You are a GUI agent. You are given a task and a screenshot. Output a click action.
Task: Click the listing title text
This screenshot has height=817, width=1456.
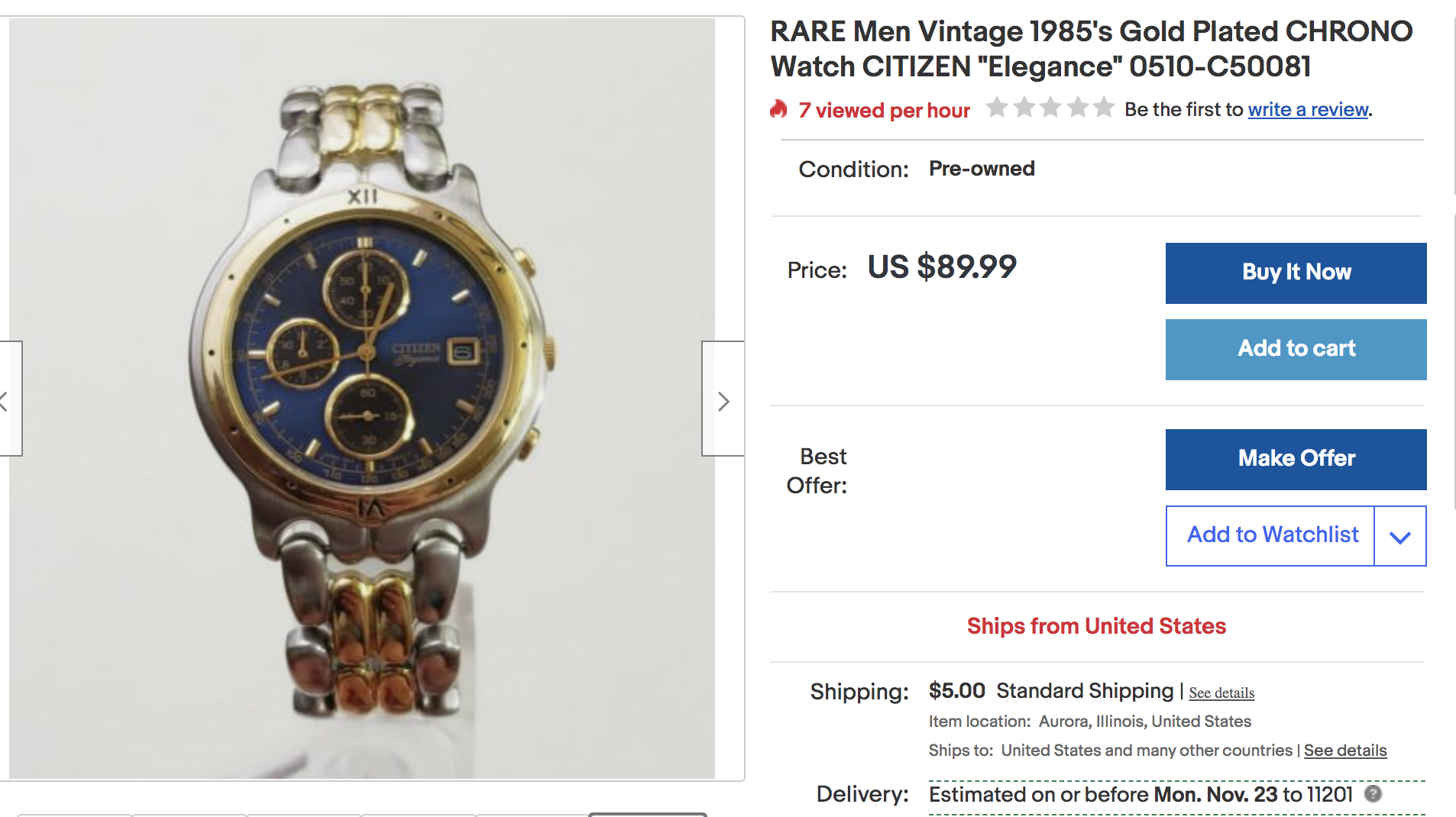tap(1091, 49)
